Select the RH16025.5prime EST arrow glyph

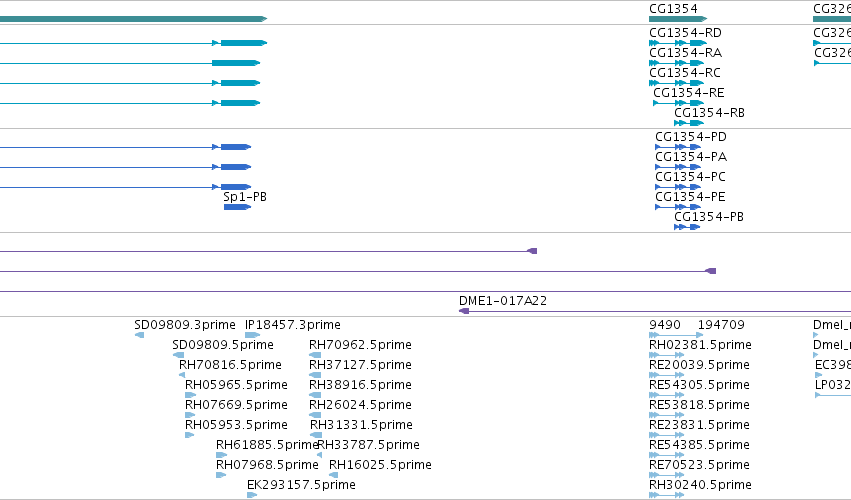(x=334, y=475)
